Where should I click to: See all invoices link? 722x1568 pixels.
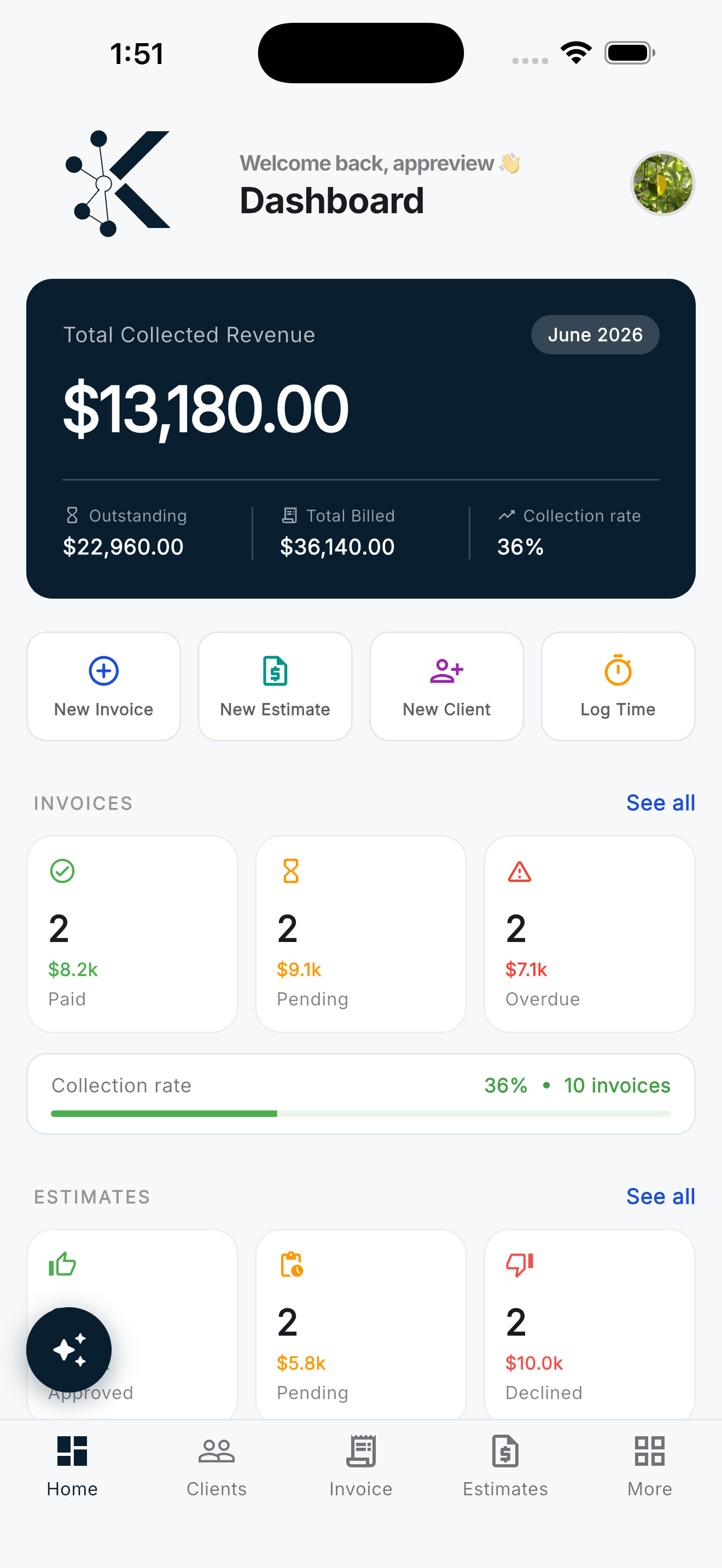661,803
